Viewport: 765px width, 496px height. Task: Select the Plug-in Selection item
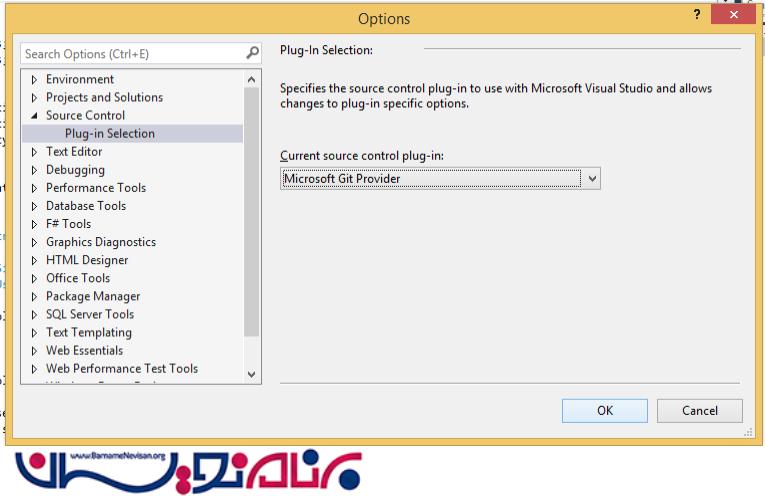(110, 134)
